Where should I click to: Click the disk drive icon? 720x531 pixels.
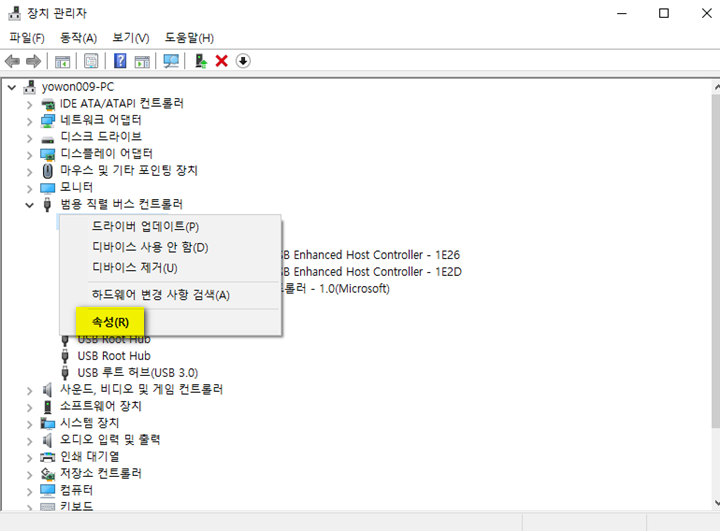pyautogui.click(x=48, y=139)
